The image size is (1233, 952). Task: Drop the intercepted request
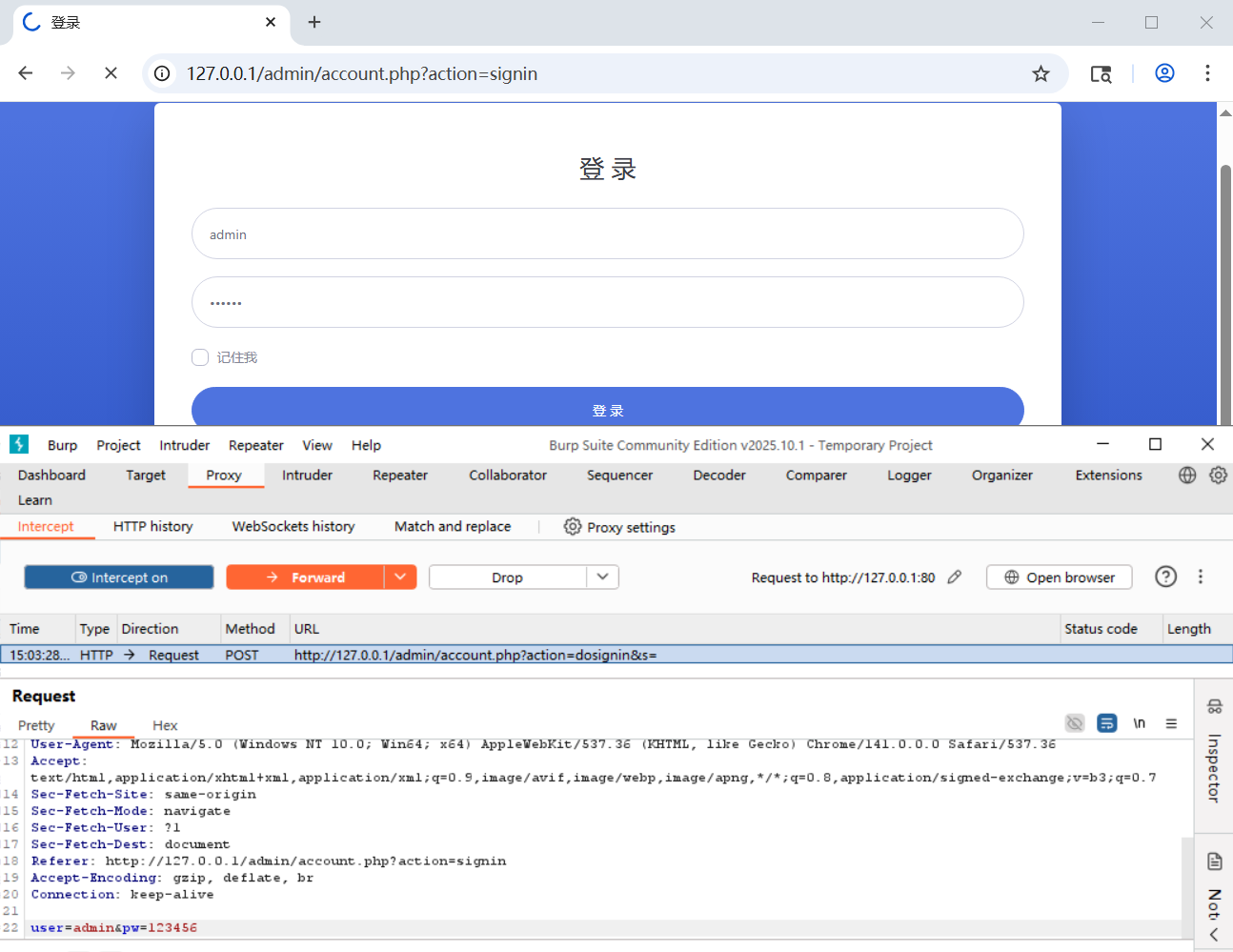(508, 577)
